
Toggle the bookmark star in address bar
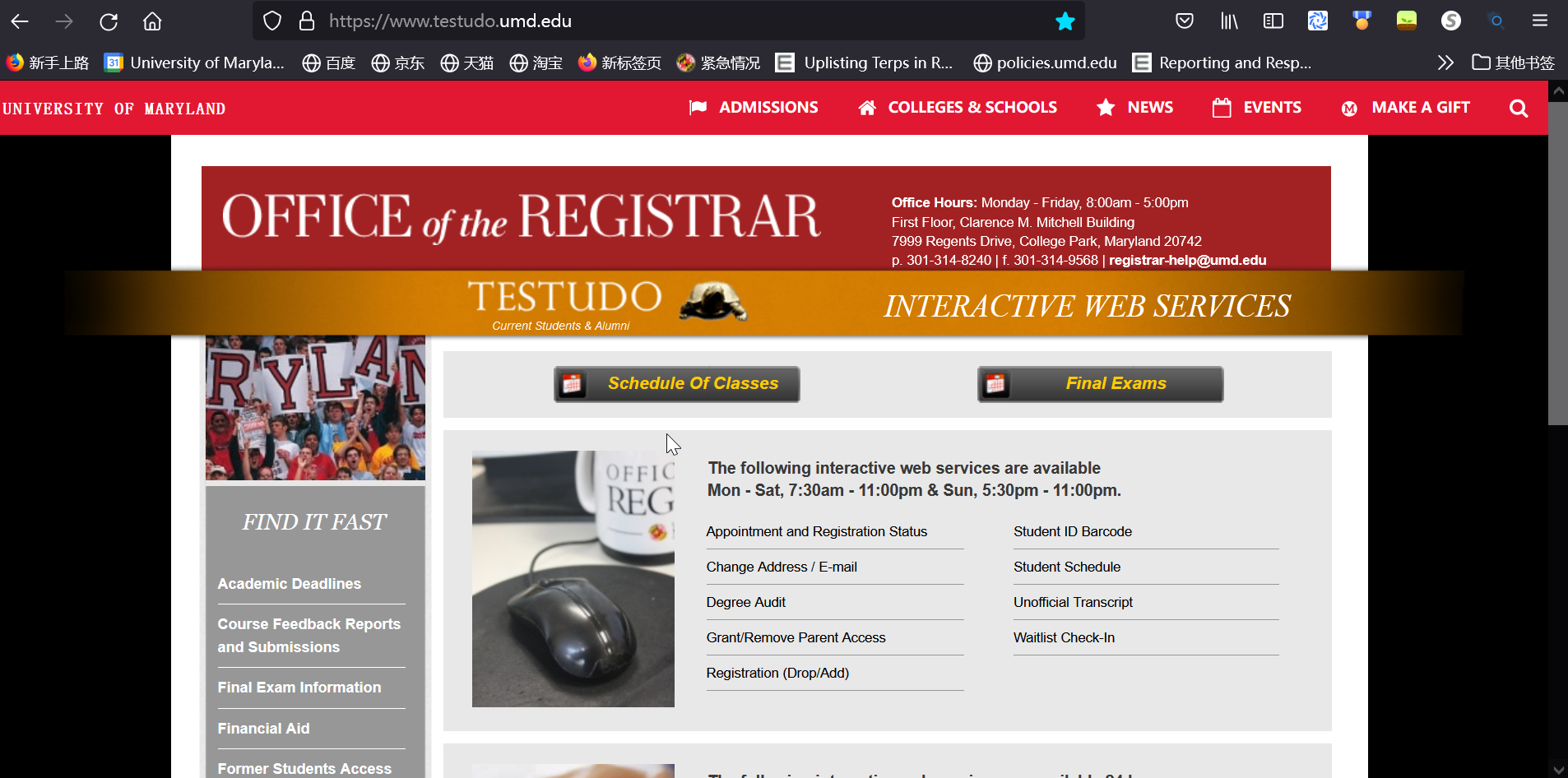1065,21
